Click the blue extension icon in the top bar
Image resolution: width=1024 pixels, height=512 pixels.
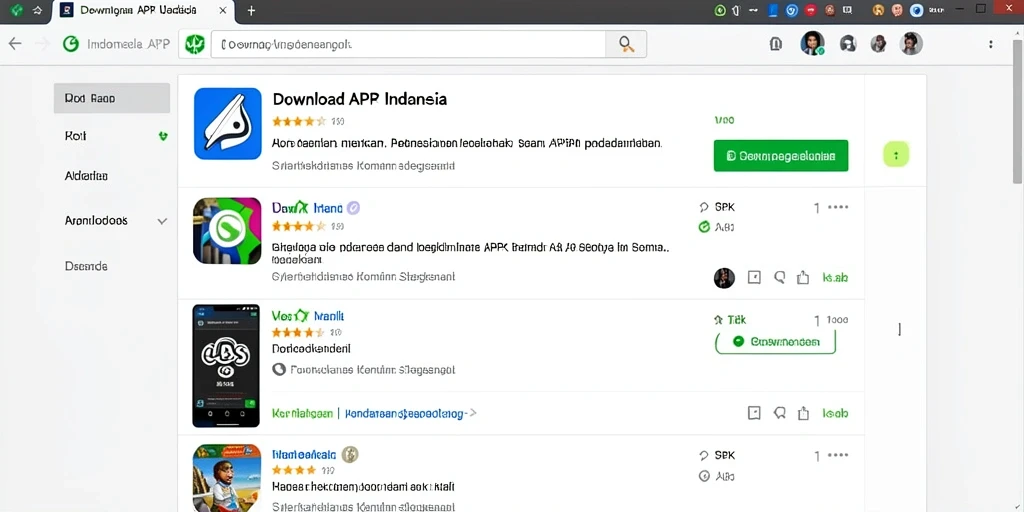pos(793,10)
